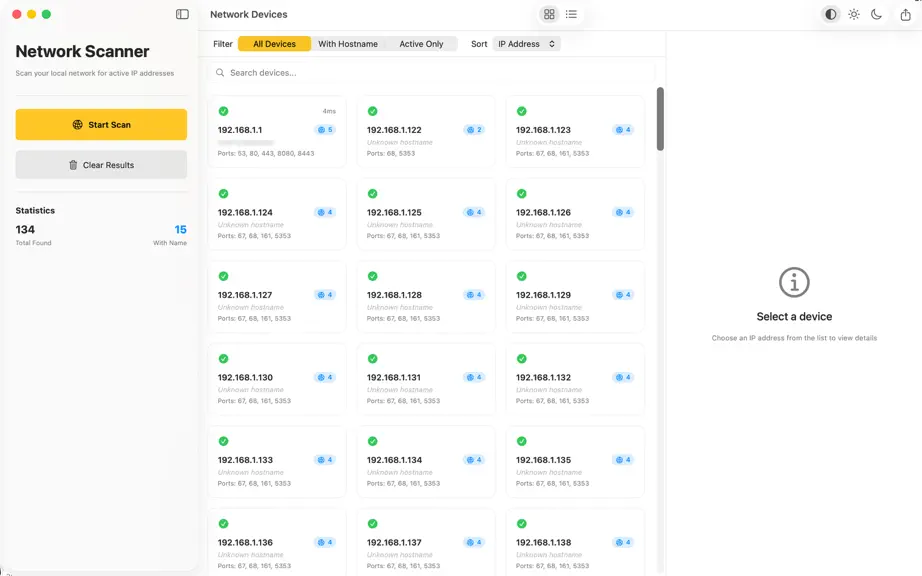This screenshot has height=576, width=922.
Task: Open device card 192.168.1.122
Action: pyautogui.click(x=426, y=132)
